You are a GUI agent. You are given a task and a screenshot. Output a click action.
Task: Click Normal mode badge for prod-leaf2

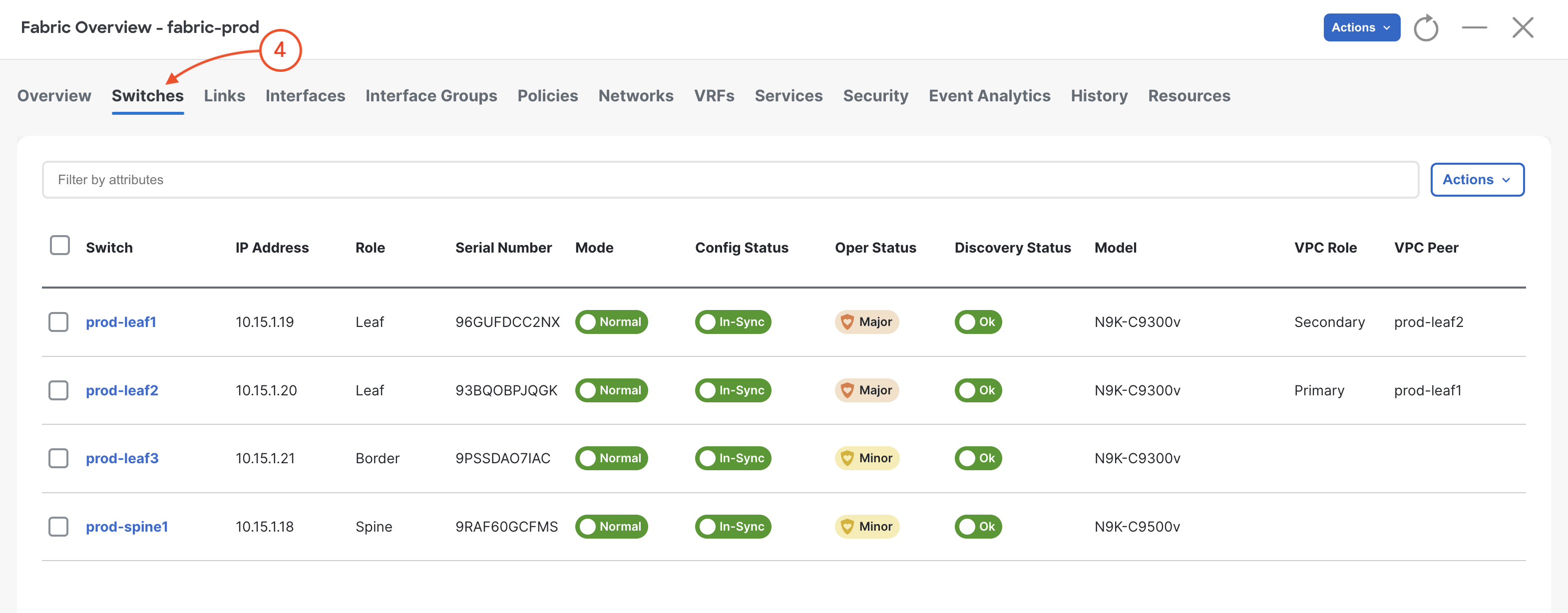[611, 390]
